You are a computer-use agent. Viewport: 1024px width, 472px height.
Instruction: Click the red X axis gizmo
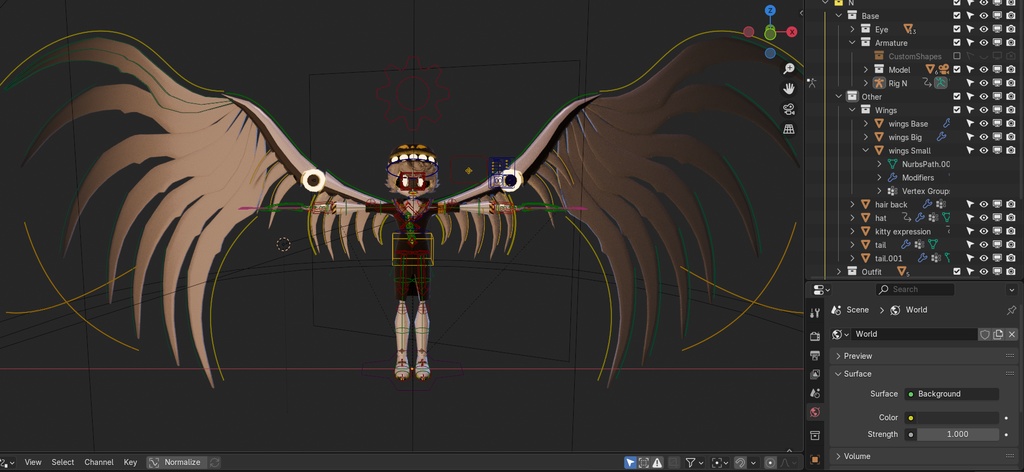click(x=792, y=31)
